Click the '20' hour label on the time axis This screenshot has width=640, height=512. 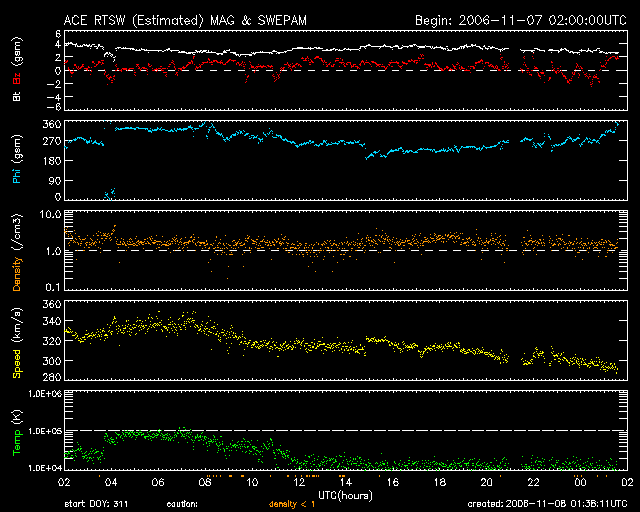click(x=487, y=483)
